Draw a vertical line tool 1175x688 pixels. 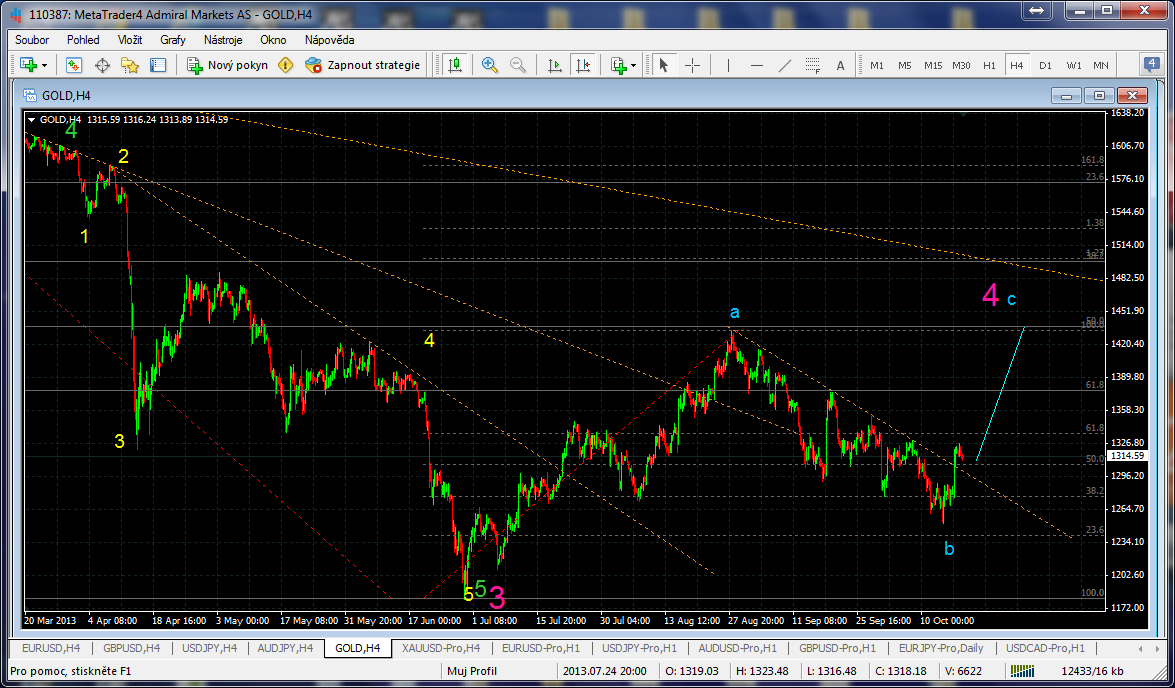coord(728,65)
